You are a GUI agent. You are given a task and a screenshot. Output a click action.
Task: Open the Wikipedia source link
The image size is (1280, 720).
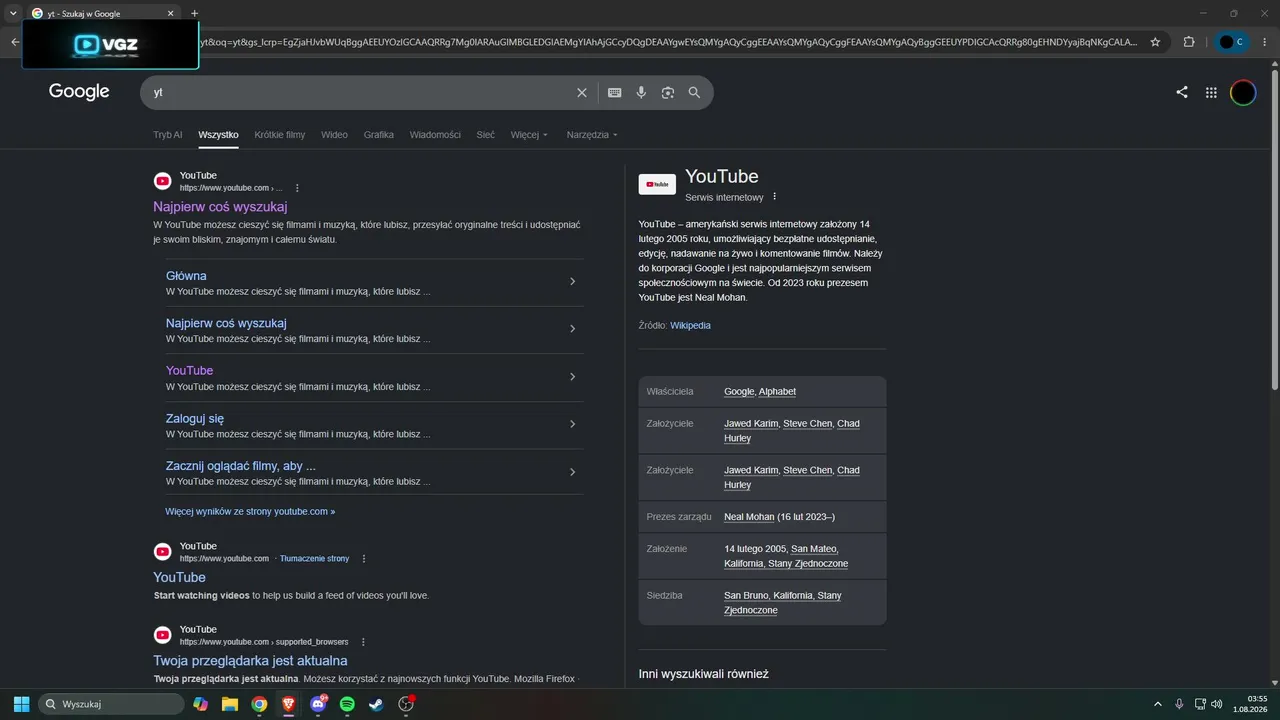point(690,326)
